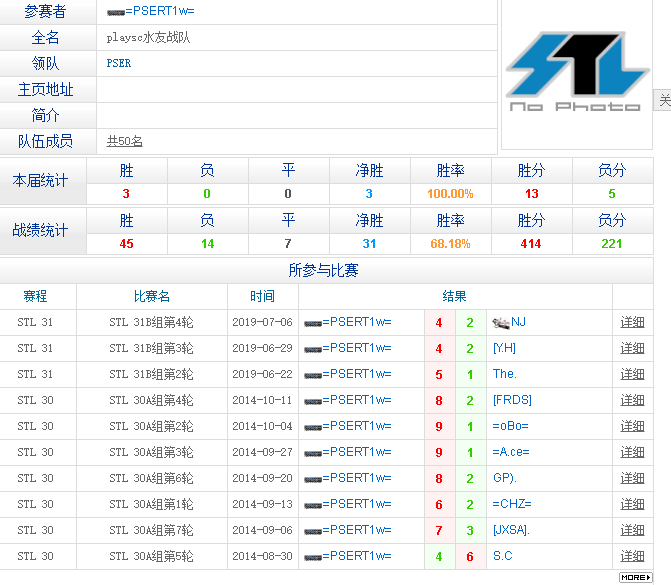This screenshot has width=671, height=585.
Task: Click the playsc水友战队 full name text
Action: click(x=148, y=38)
